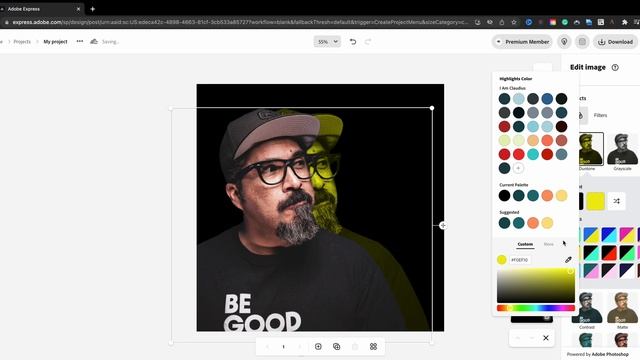The height and width of the screenshot is (360, 640).
Task: Click inside the saturation brightness gradient box
Action: click(x=536, y=285)
